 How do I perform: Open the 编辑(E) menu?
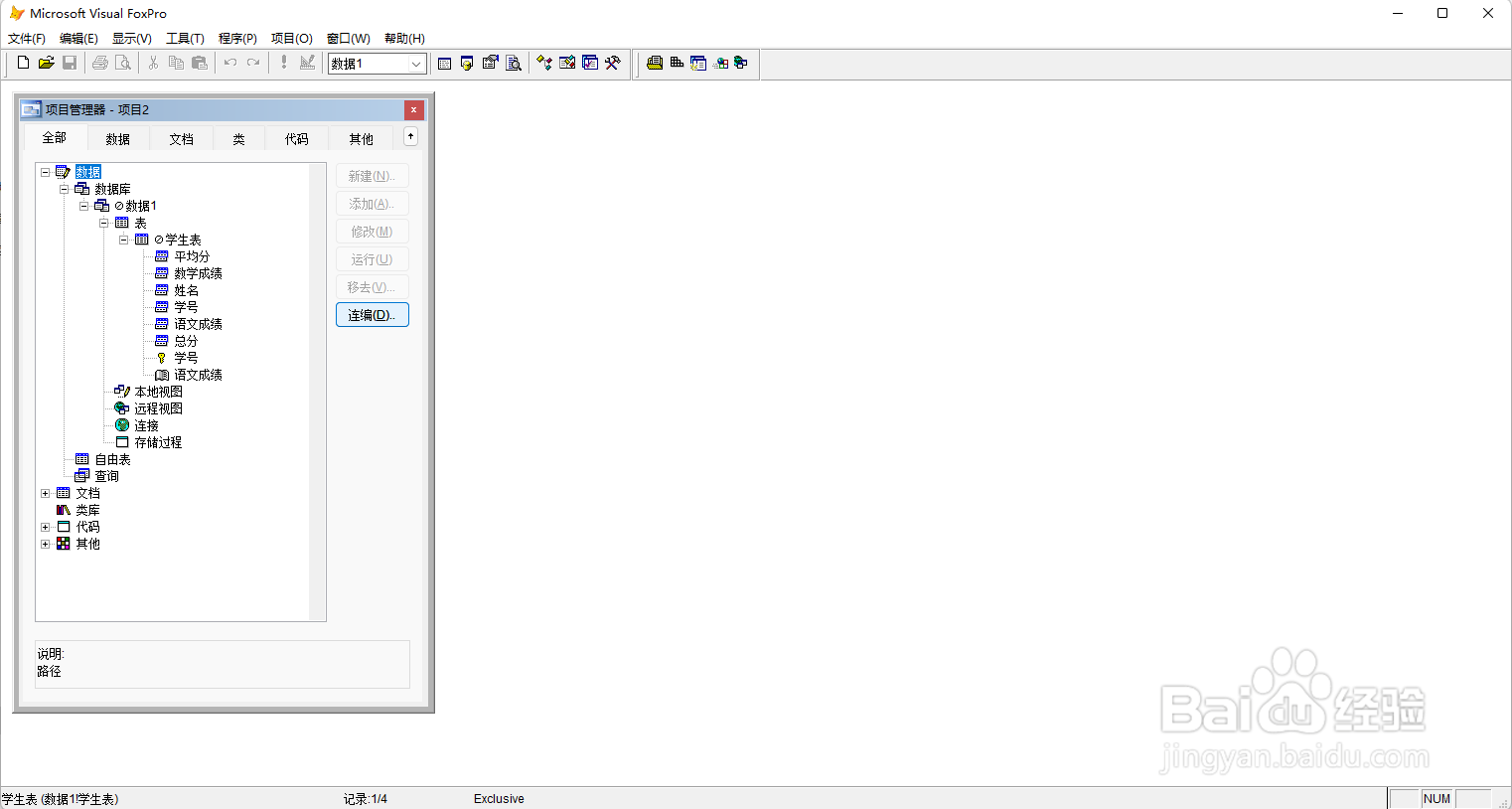[78, 39]
